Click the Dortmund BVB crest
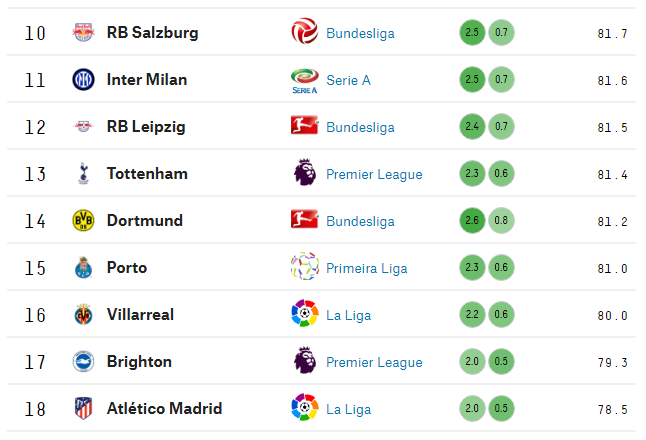 click(x=83, y=220)
